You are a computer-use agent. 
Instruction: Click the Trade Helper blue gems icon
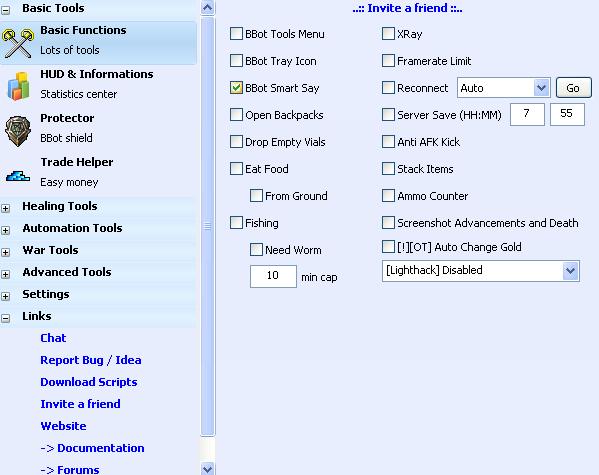pyautogui.click(x=18, y=176)
